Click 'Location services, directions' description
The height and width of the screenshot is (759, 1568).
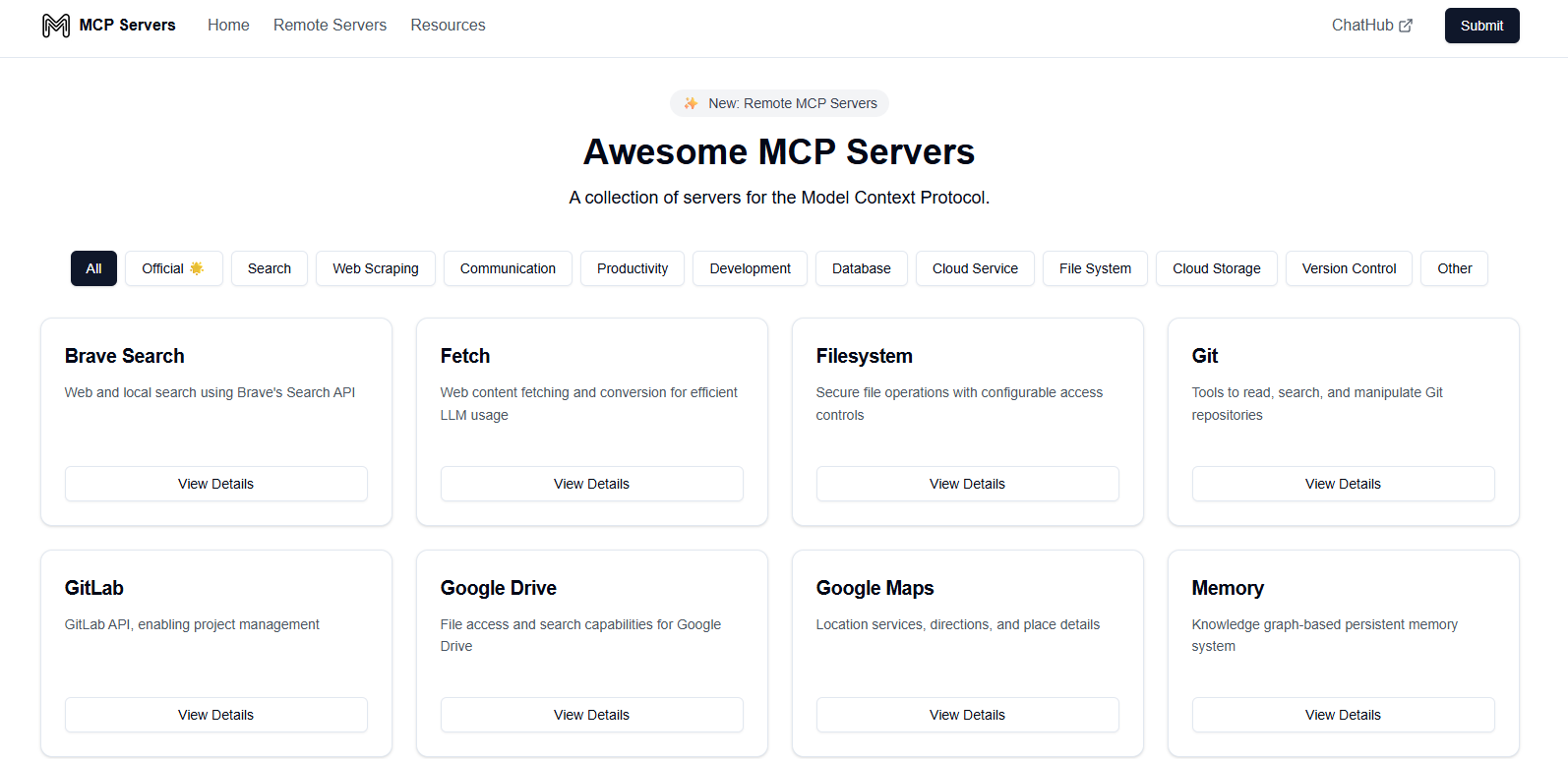coord(958,624)
